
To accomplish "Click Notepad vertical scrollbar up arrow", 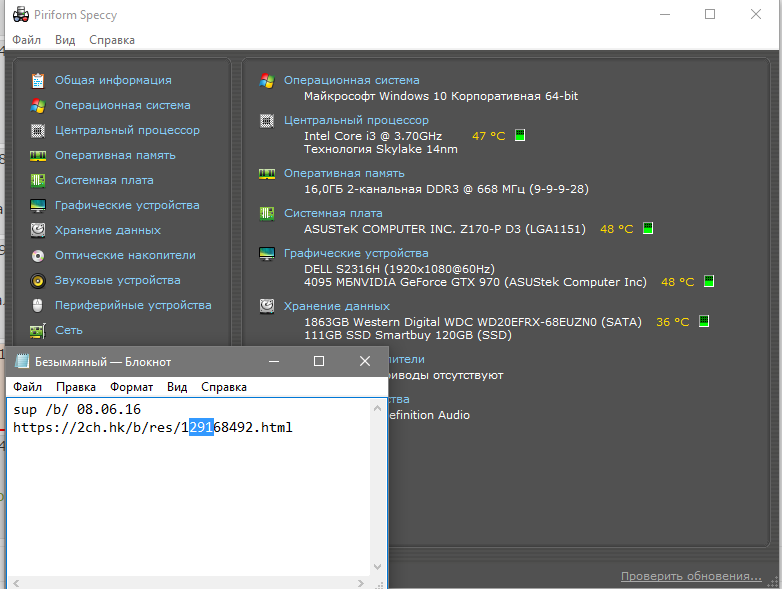I will click(378, 408).
